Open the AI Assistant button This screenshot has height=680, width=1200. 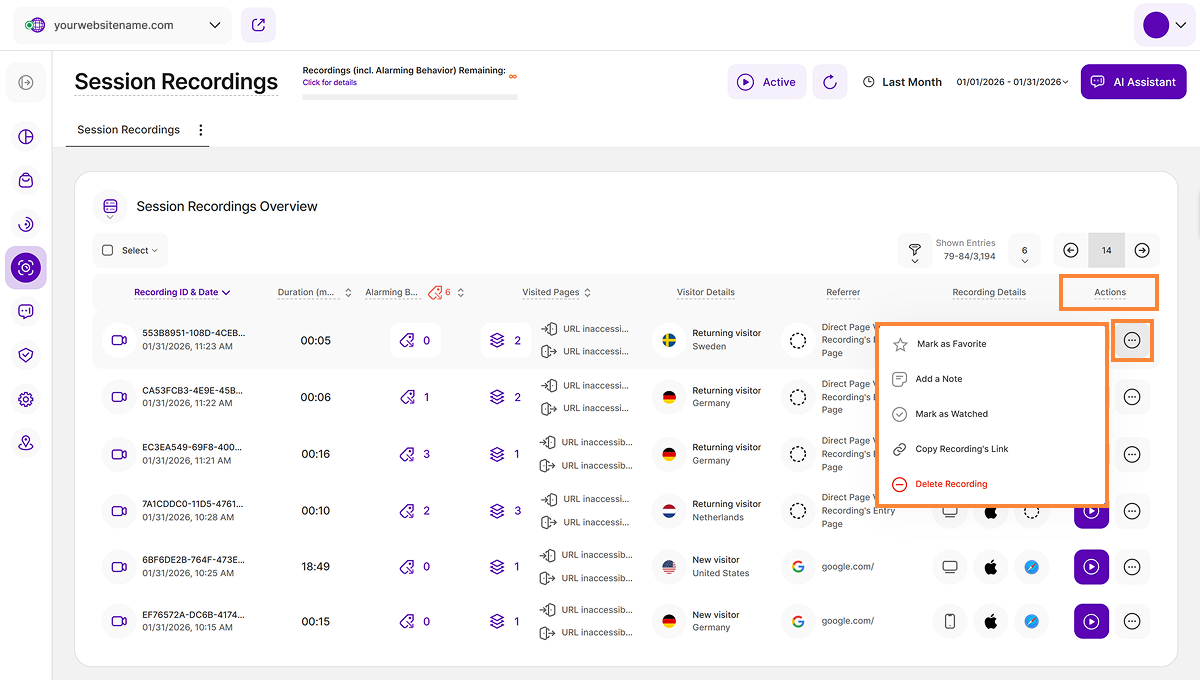(x=1133, y=82)
